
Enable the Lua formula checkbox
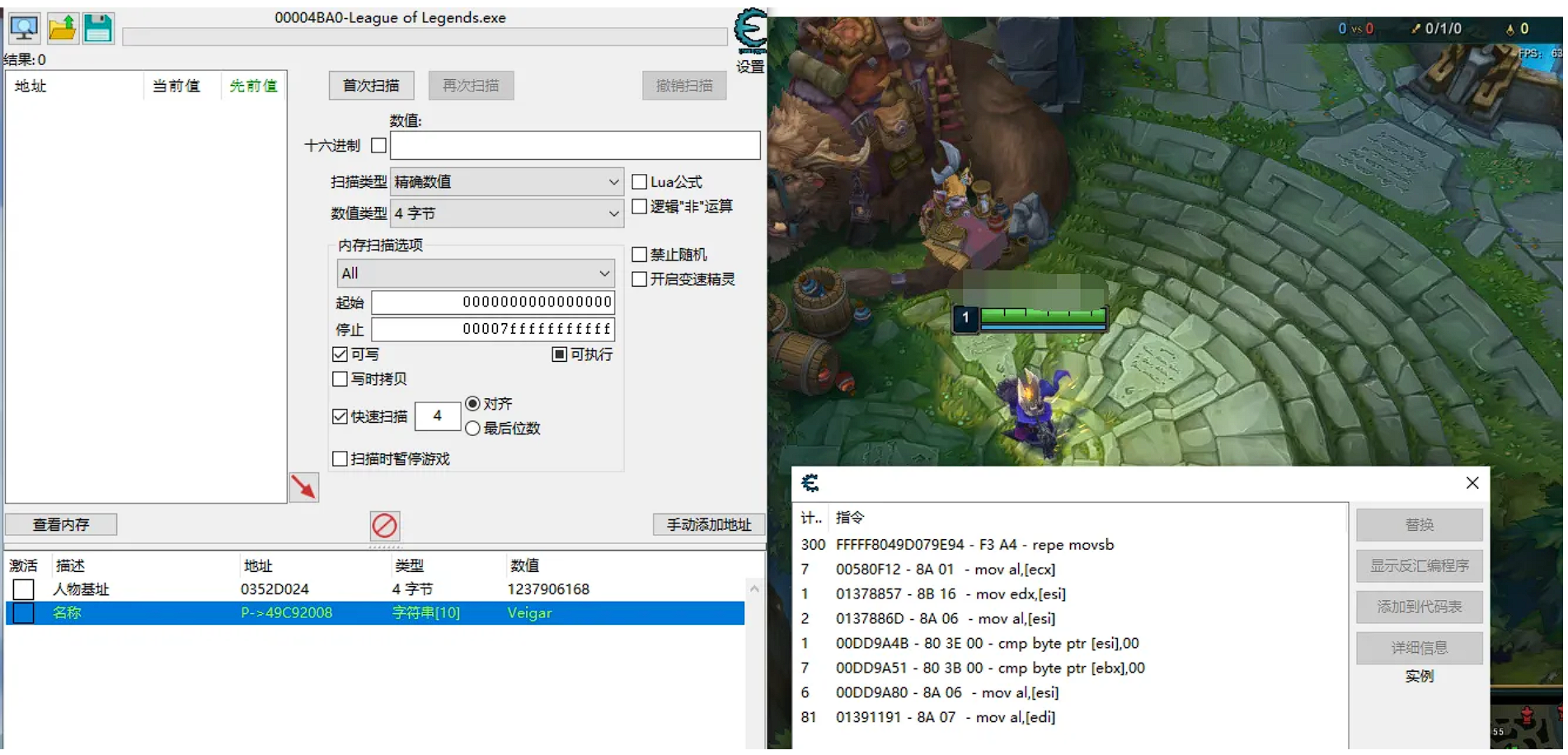639,181
